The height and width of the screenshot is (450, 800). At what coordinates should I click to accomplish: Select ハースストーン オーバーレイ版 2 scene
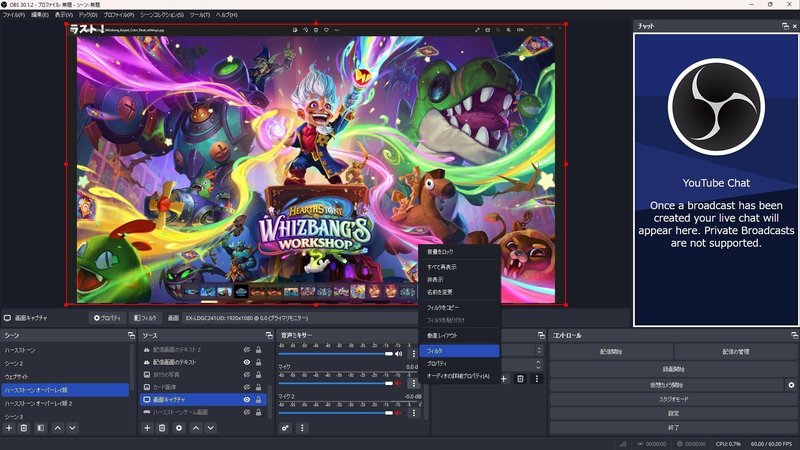(65, 403)
